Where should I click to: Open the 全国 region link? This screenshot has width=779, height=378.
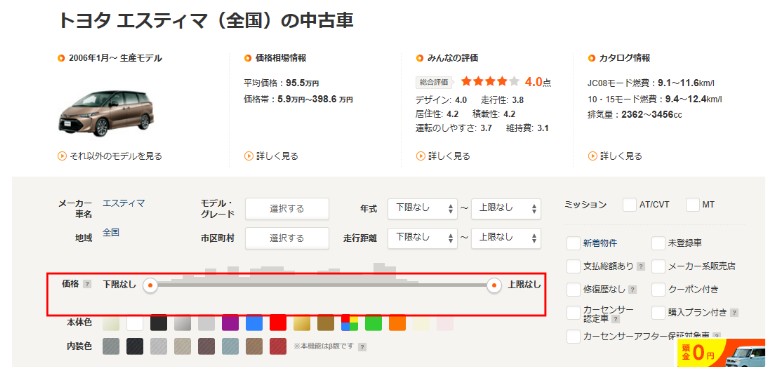click(111, 232)
